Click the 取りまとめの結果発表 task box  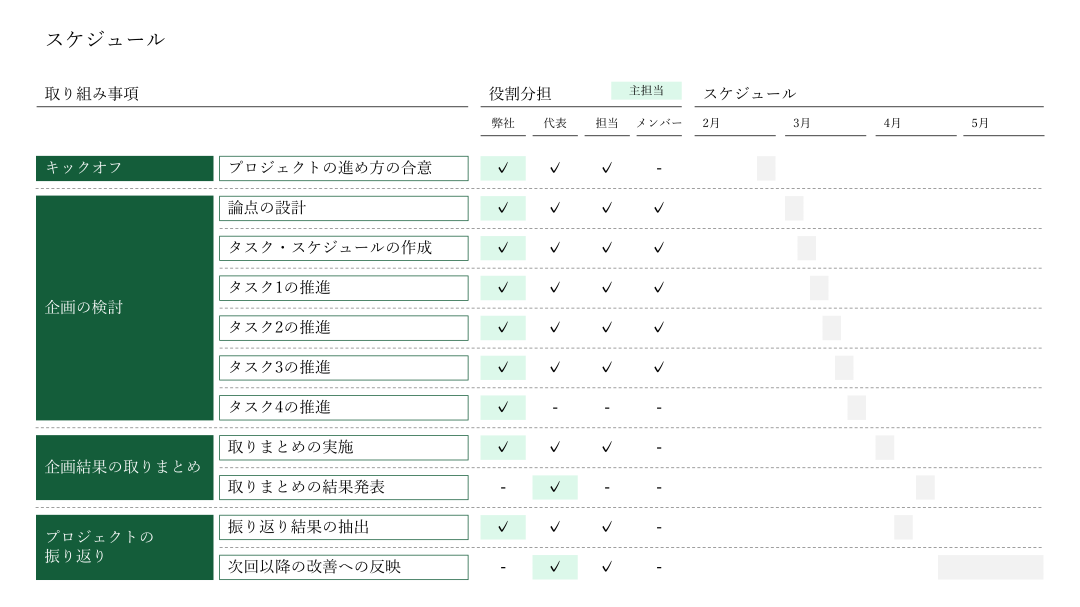[x=343, y=488]
